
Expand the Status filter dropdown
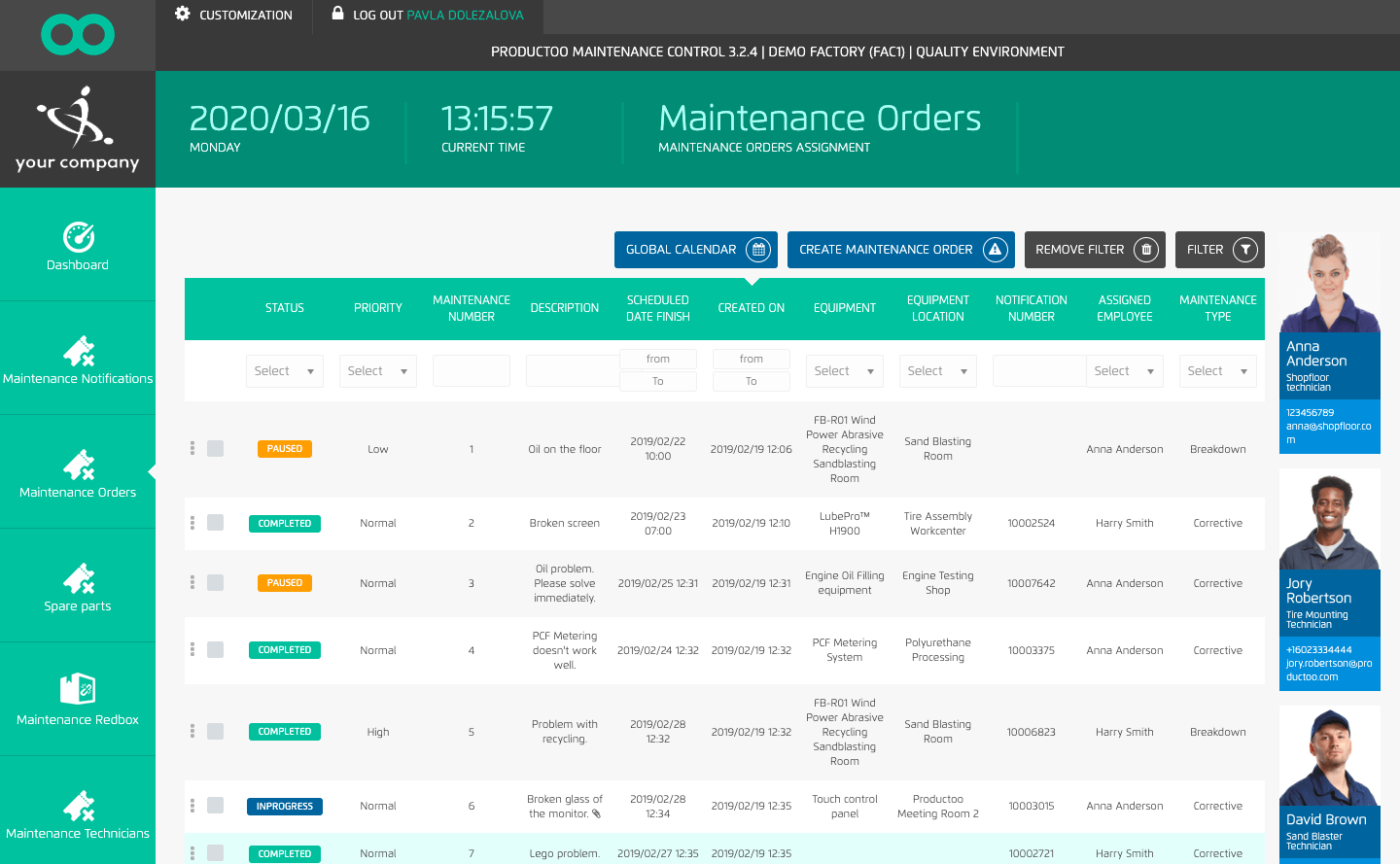click(284, 371)
